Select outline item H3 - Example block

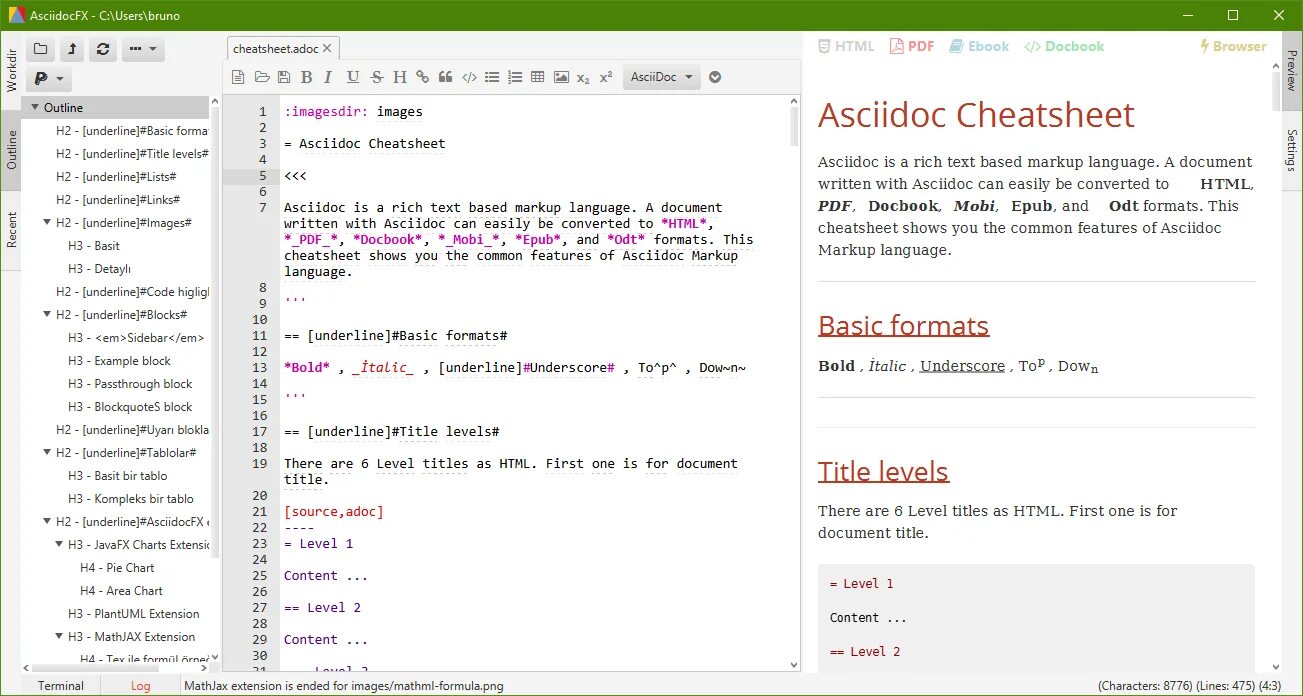pos(119,361)
